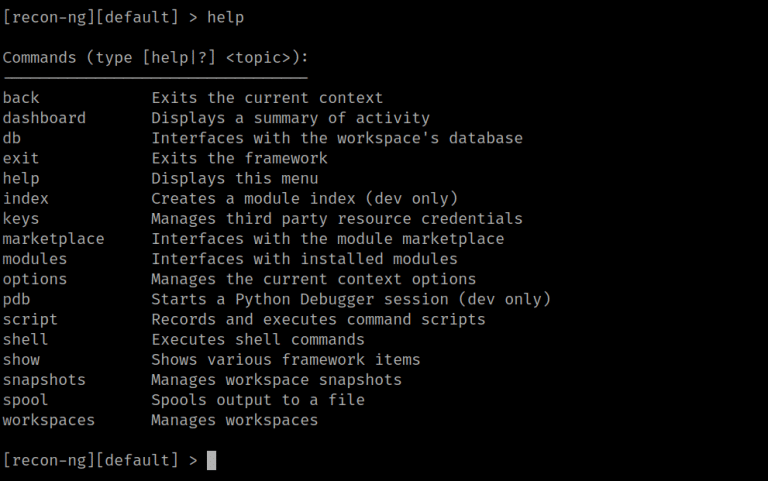The width and height of the screenshot is (768, 481).
Task: Select the 'options' command name
Action: pyautogui.click(x=35, y=279)
